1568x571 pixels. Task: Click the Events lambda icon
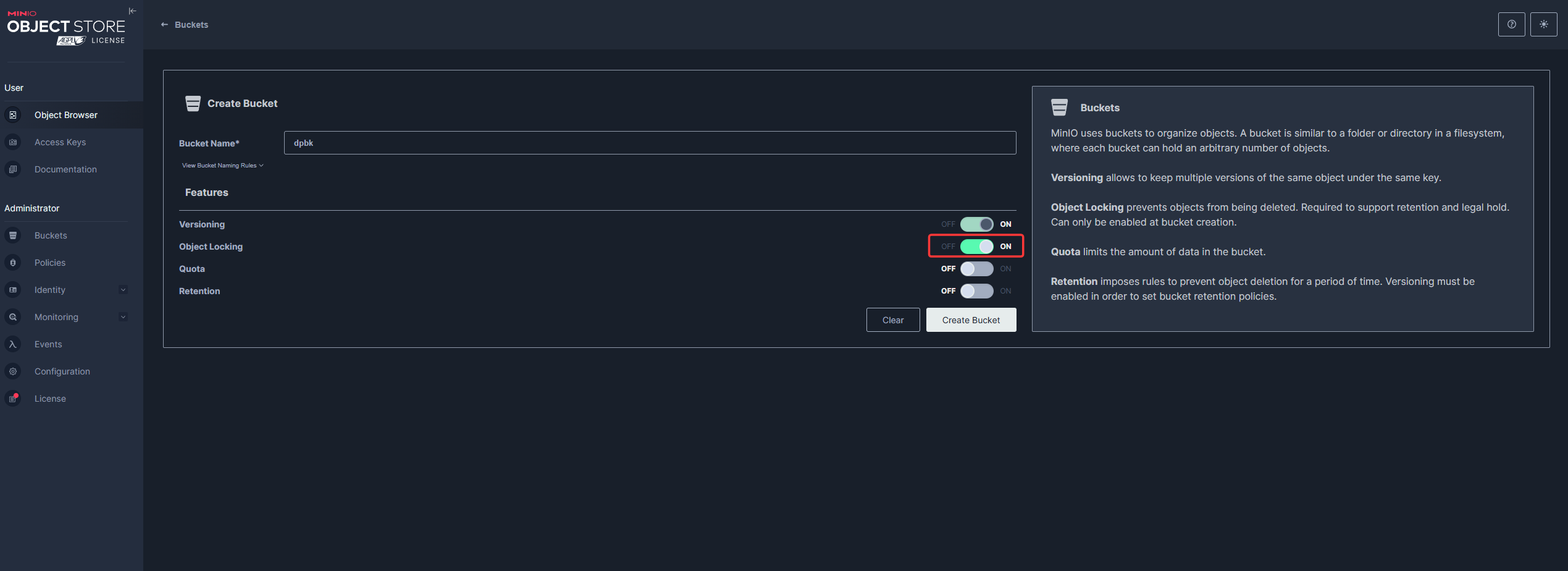(13, 344)
